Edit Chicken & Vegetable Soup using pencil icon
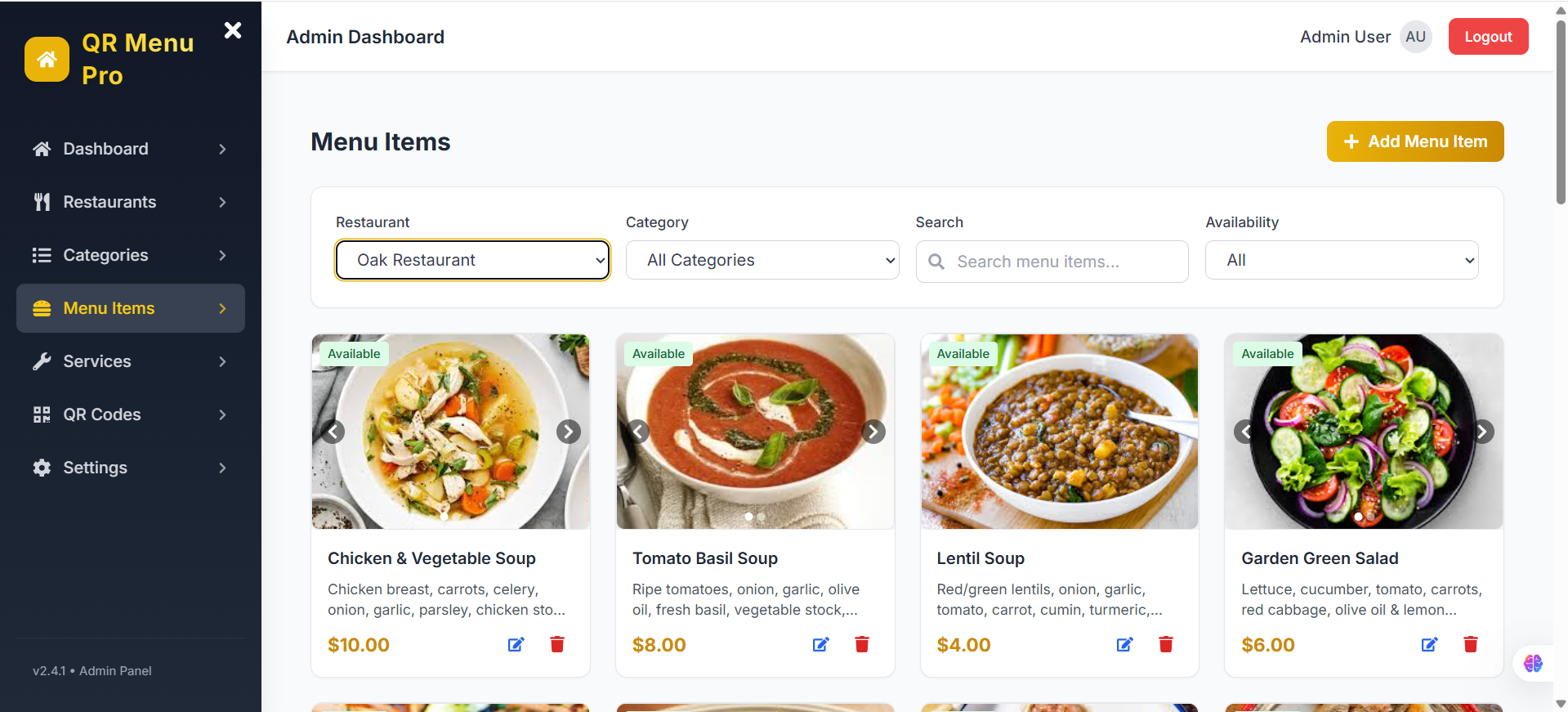Viewport: 1568px width, 712px height. [x=516, y=644]
